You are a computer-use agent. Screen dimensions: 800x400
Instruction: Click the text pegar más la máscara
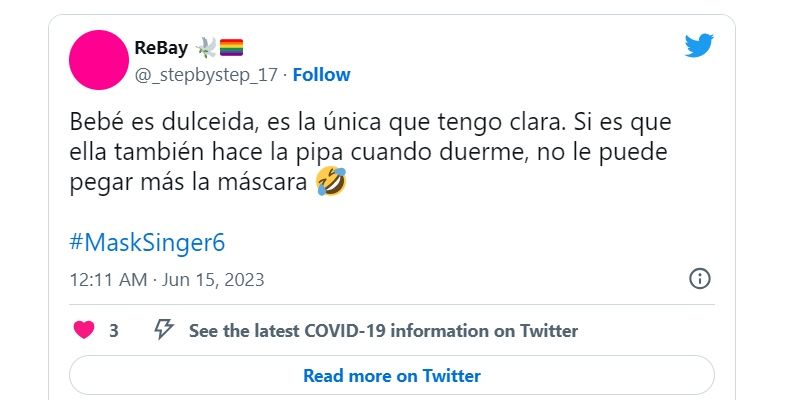tap(188, 183)
